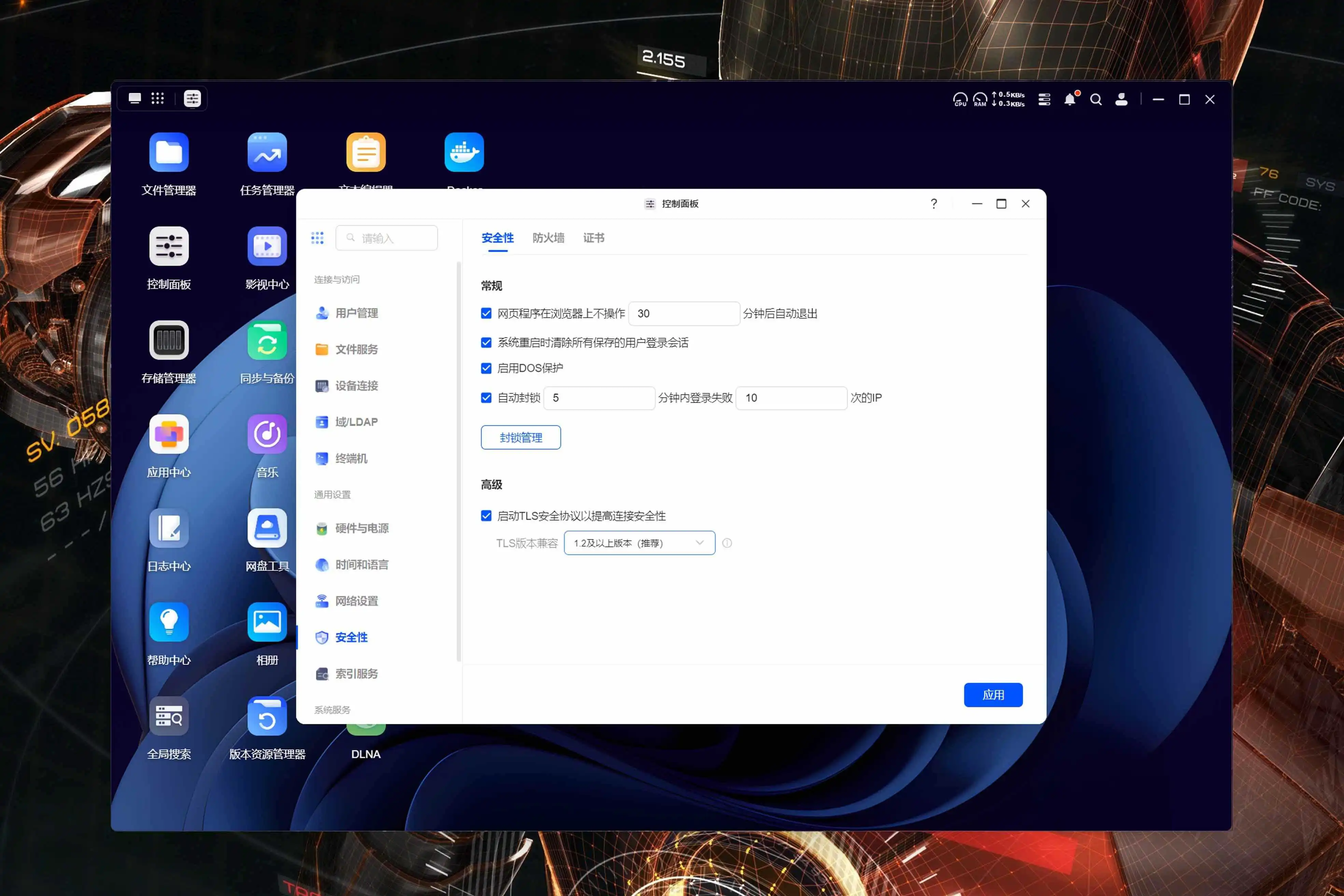This screenshot has width=1344, height=896.
Task: Open 控制面板 desktop icon
Action: click(x=169, y=246)
